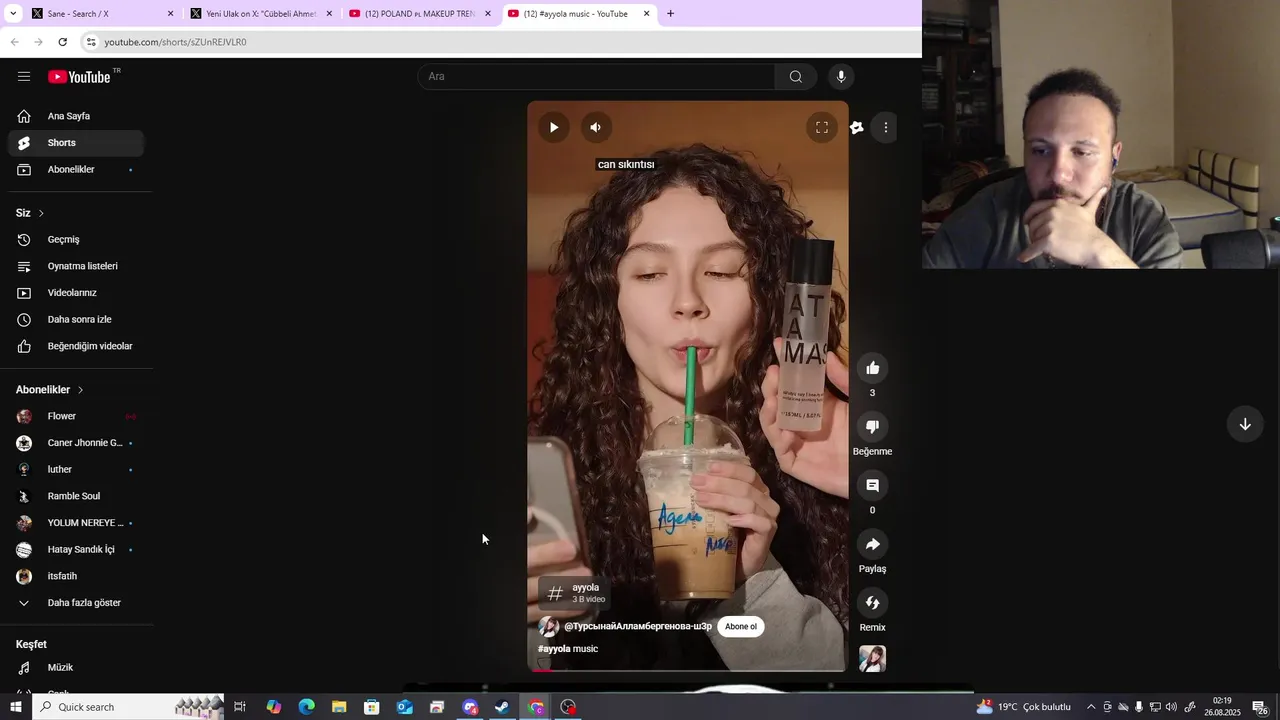Screen dimensions: 1280x720
Task: Open the itsfatih channel
Action: click(x=76, y=576)
